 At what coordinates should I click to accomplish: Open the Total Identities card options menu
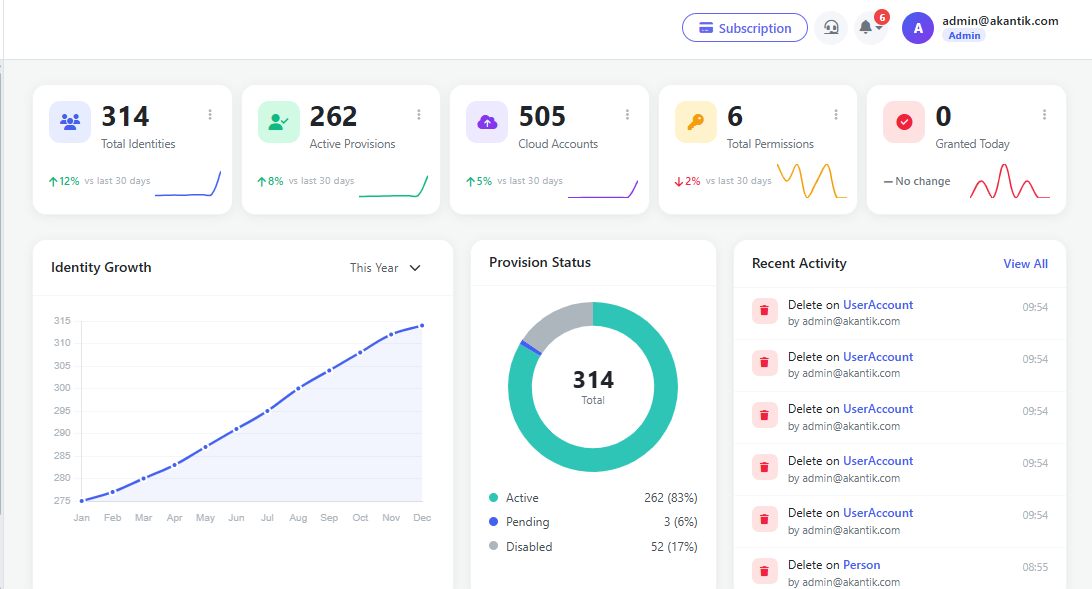[210, 115]
